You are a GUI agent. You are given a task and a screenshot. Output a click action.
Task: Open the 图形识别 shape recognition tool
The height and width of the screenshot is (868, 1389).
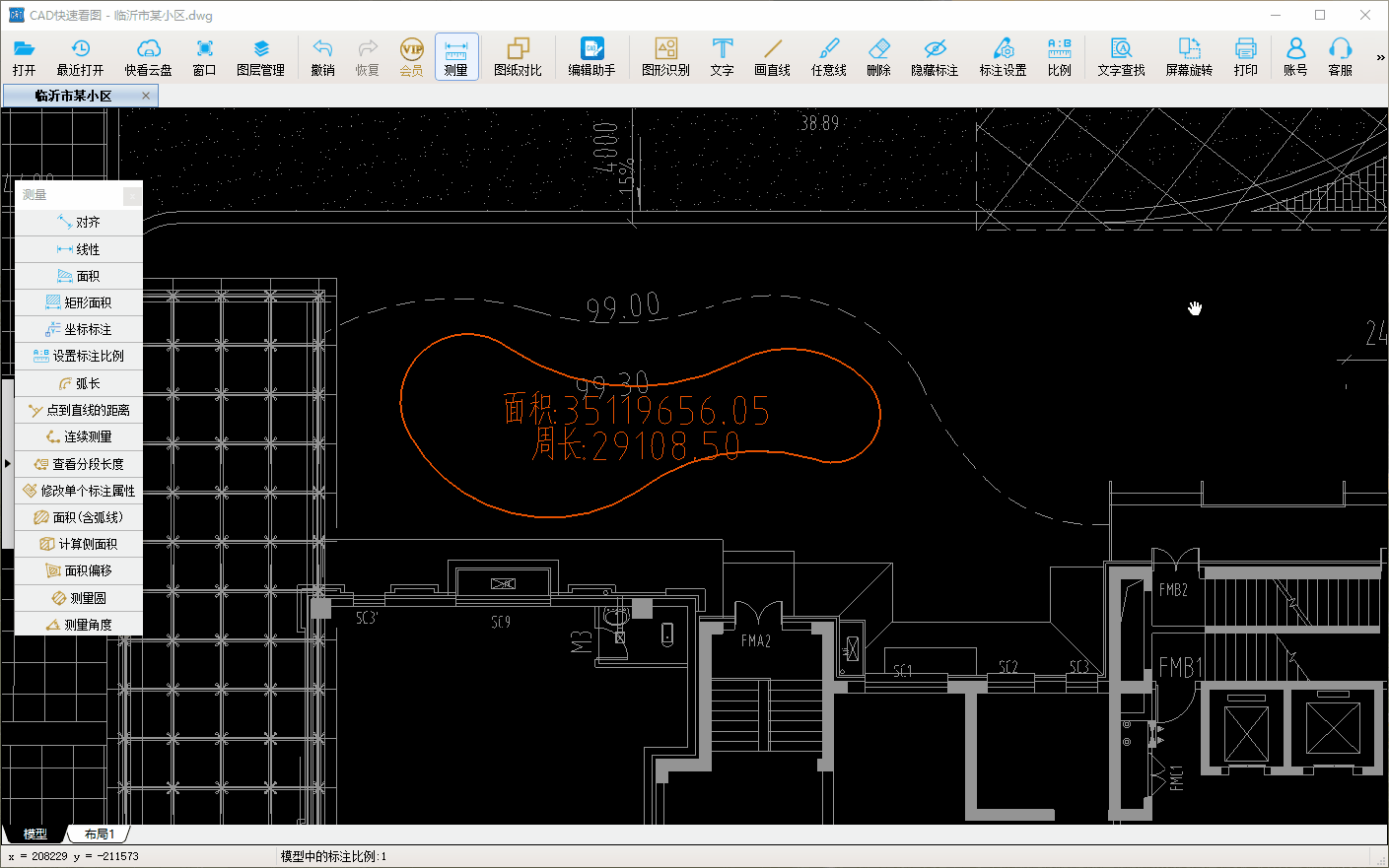click(x=665, y=57)
